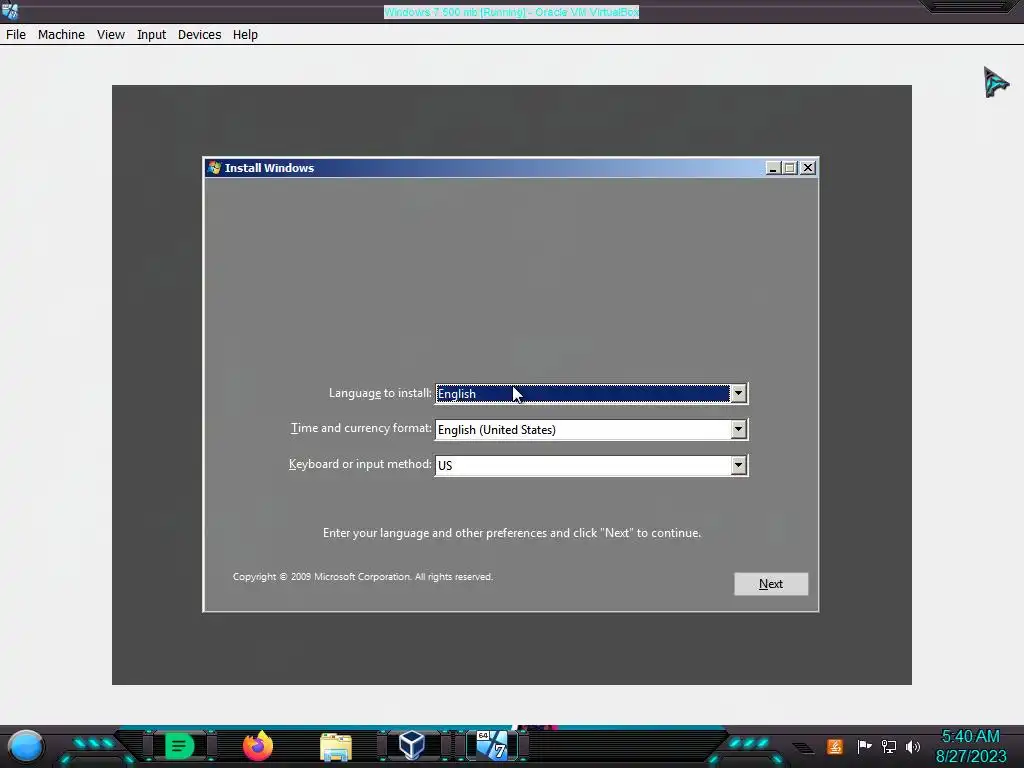The width and height of the screenshot is (1024, 768).
Task: Click the Copyright 2009 Microsoft Corporation text
Action: coord(362,577)
